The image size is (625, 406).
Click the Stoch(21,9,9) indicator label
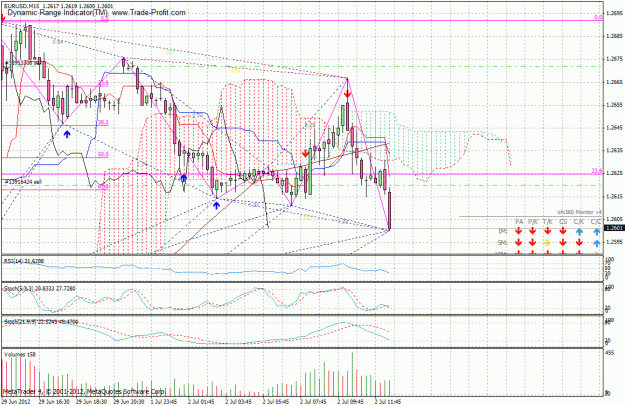41,322
